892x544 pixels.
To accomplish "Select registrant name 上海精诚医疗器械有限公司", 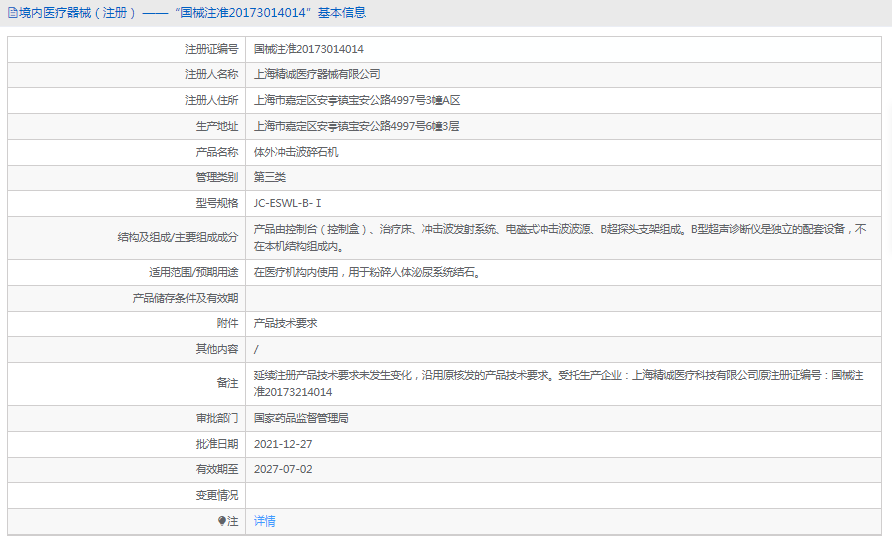I will pos(317,74).
